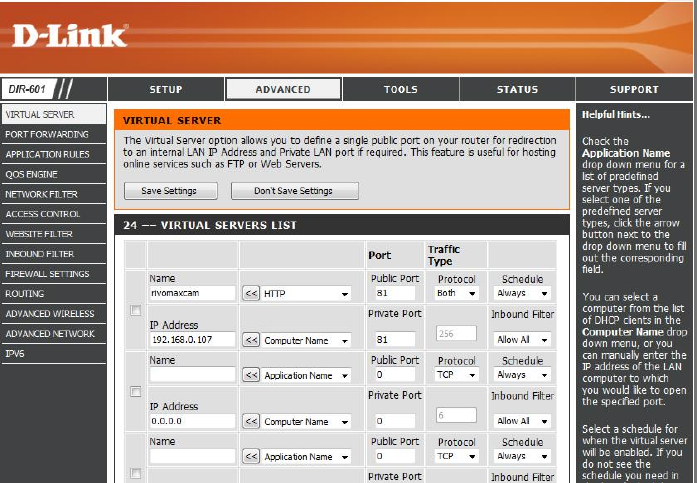
Task: Open first row Schedule Always dropdown
Action: click(522, 293)
